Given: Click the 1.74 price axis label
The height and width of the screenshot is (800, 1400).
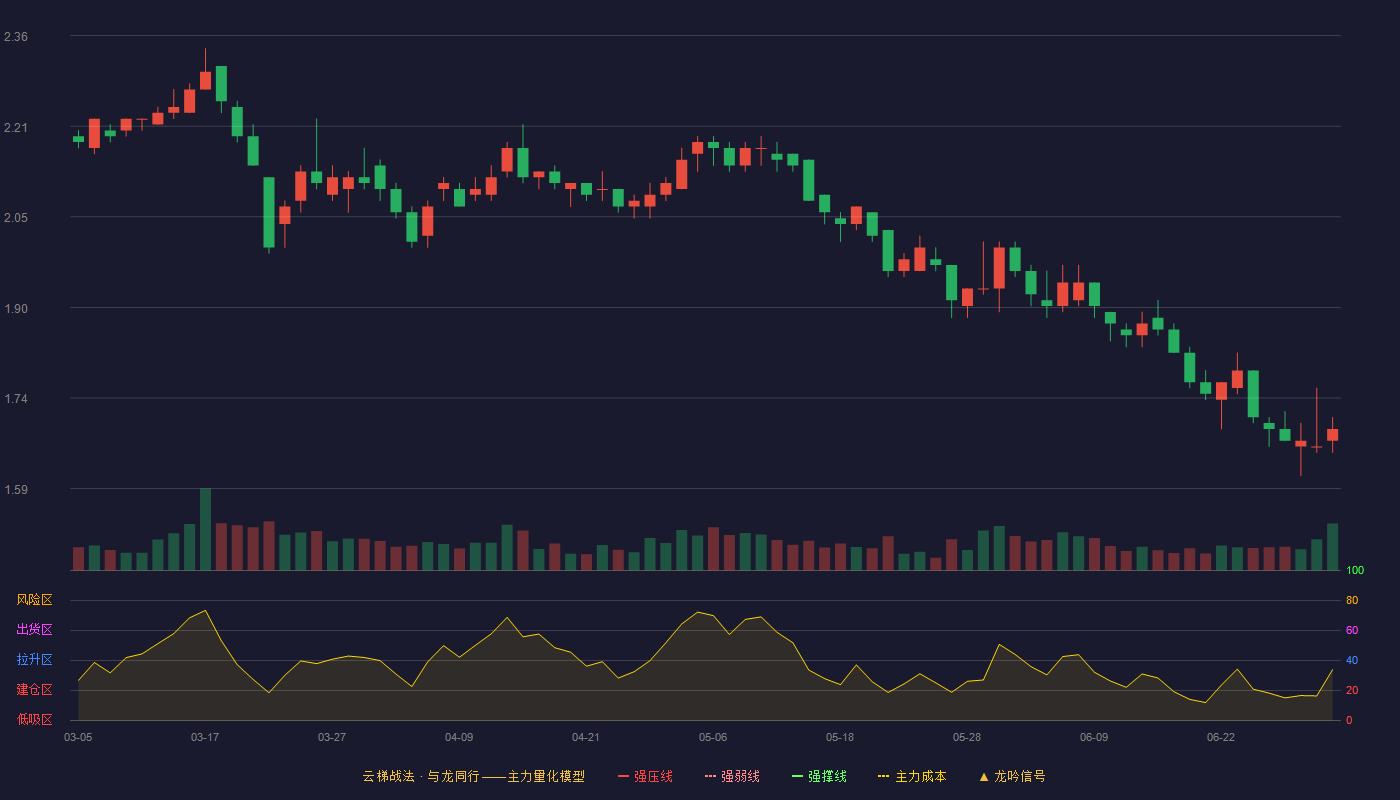Looking at the screenshot, I should coord(16,399).
